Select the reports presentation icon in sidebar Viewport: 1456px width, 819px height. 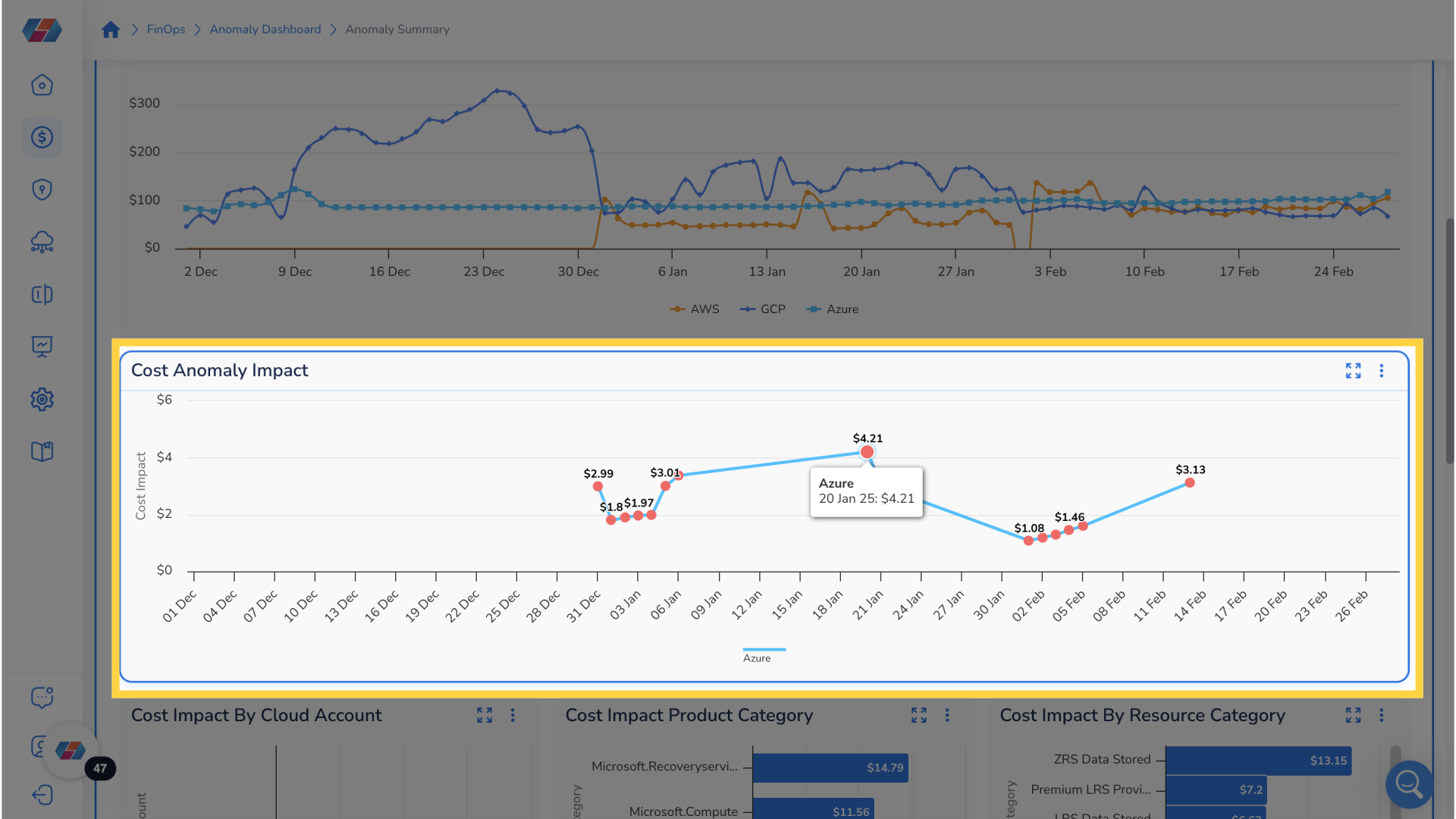pos(42,347)
